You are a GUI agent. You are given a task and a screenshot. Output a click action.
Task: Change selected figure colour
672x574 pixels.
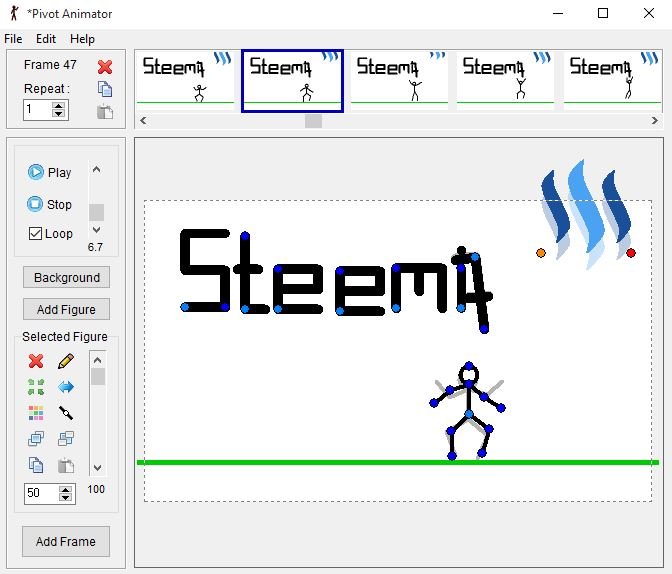click(x=36, y=413)
